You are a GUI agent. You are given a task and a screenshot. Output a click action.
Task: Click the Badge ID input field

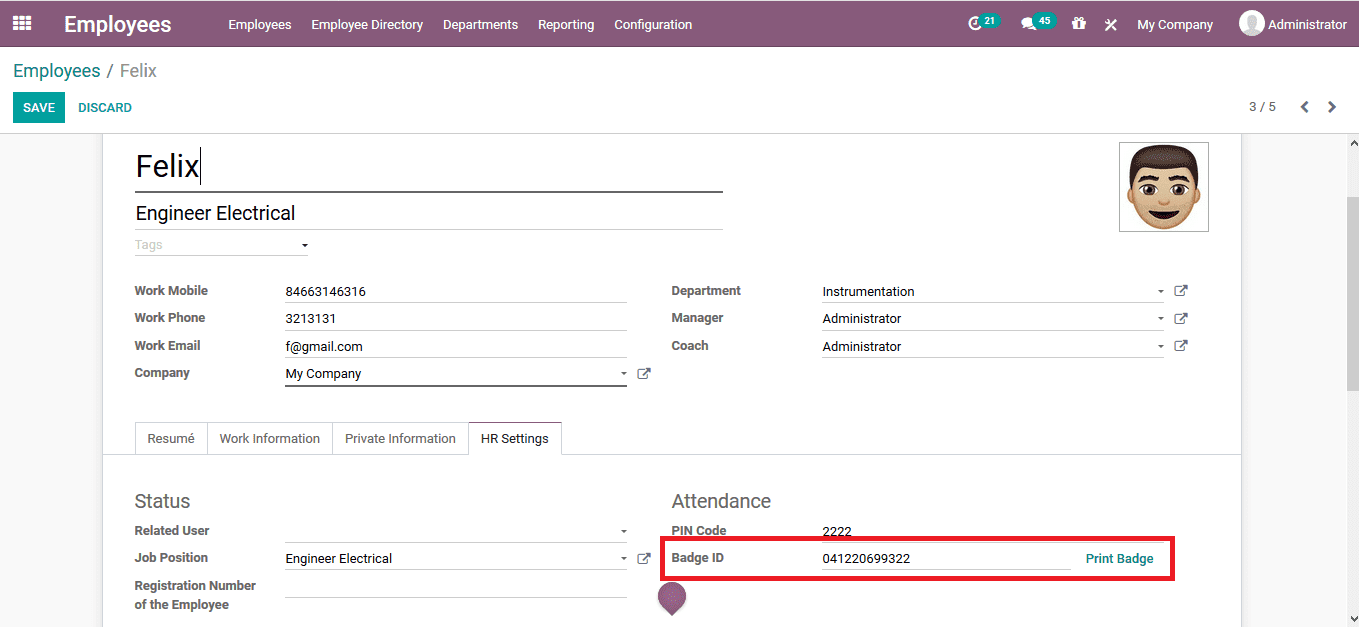(945, 559)
